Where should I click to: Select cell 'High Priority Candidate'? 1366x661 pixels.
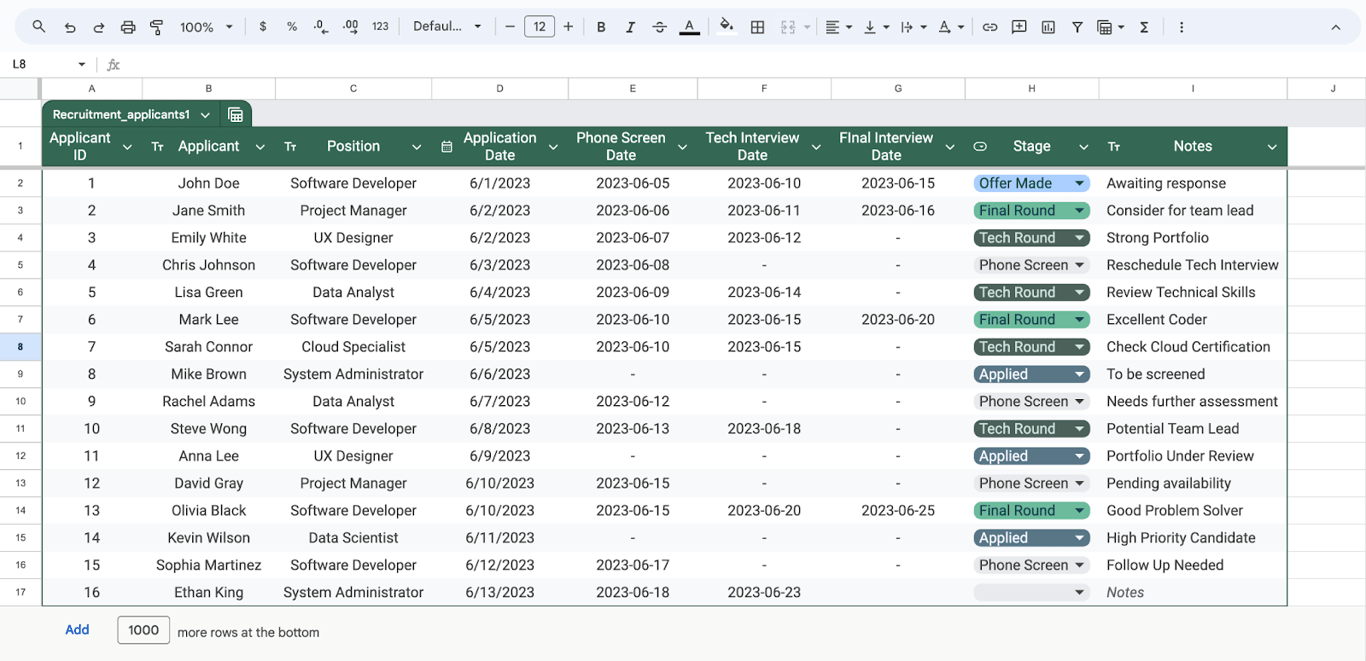1192,538
